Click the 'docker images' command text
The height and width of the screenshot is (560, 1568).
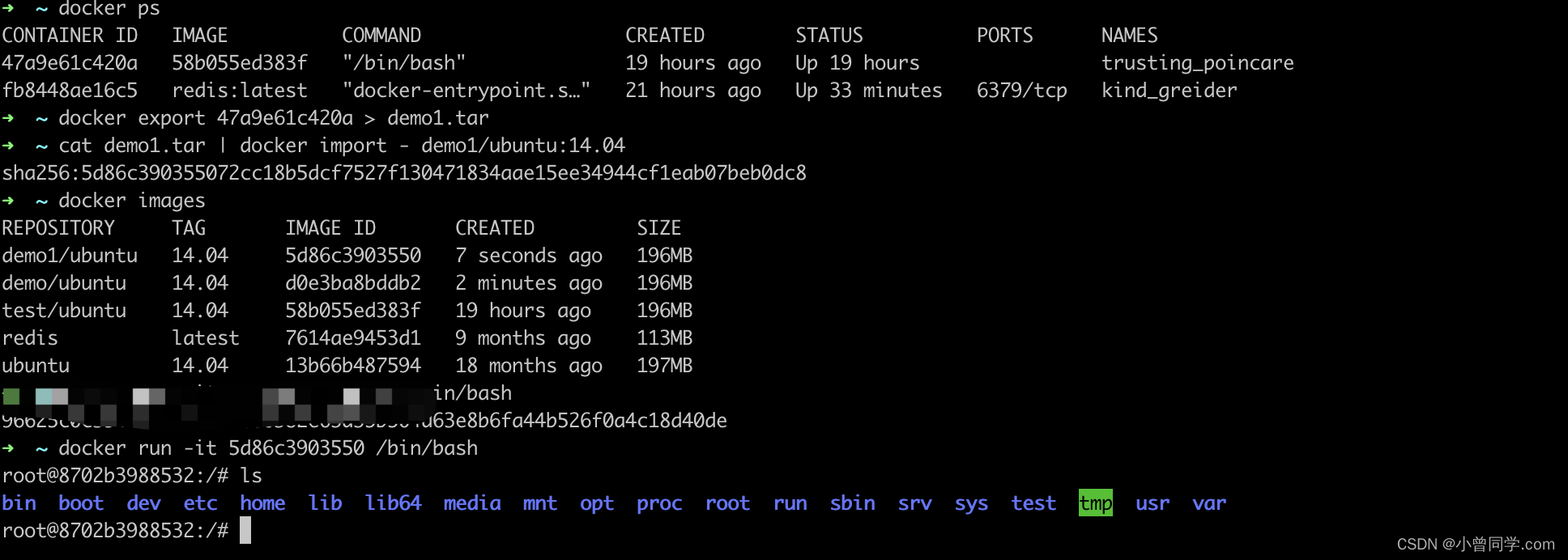tap(132, 201)
